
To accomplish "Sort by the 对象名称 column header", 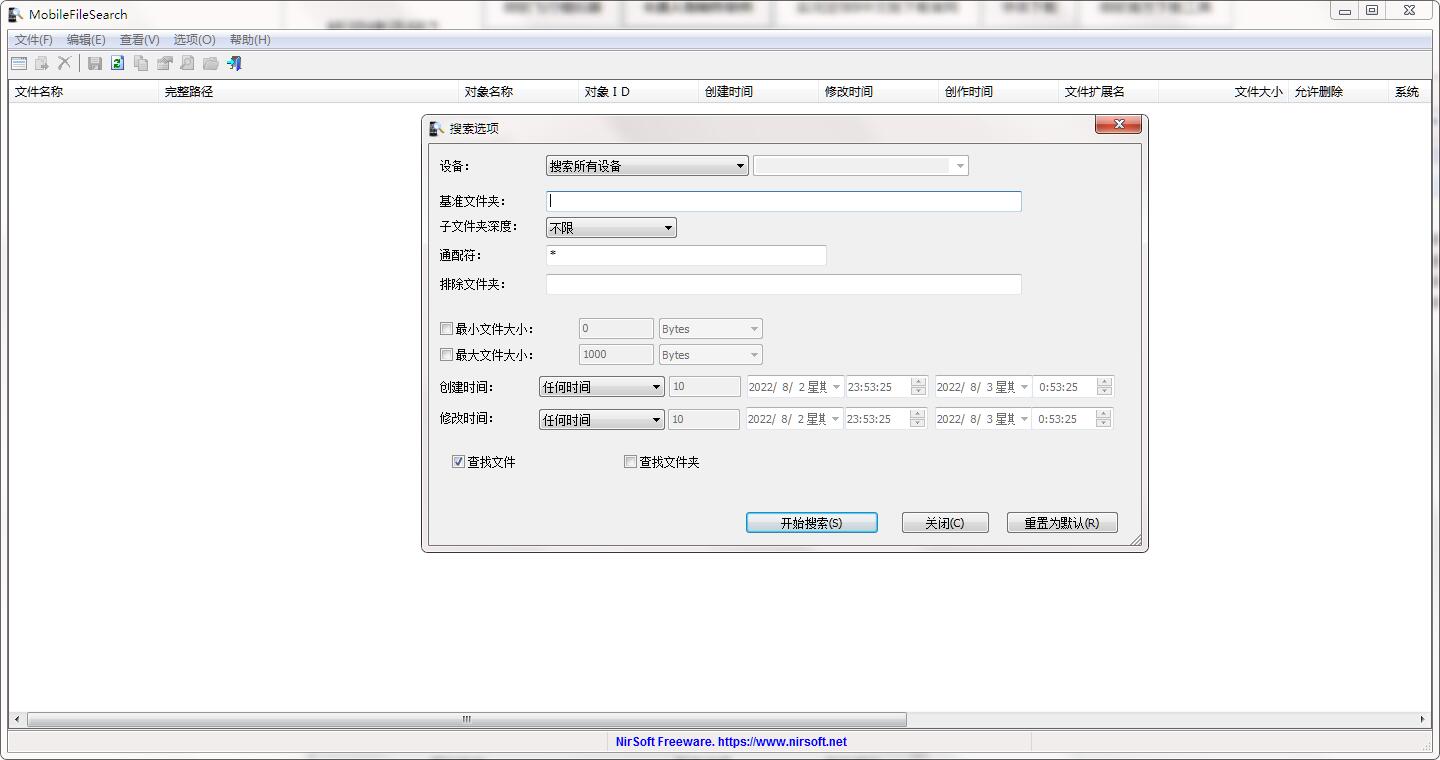I will click(519, 91).
